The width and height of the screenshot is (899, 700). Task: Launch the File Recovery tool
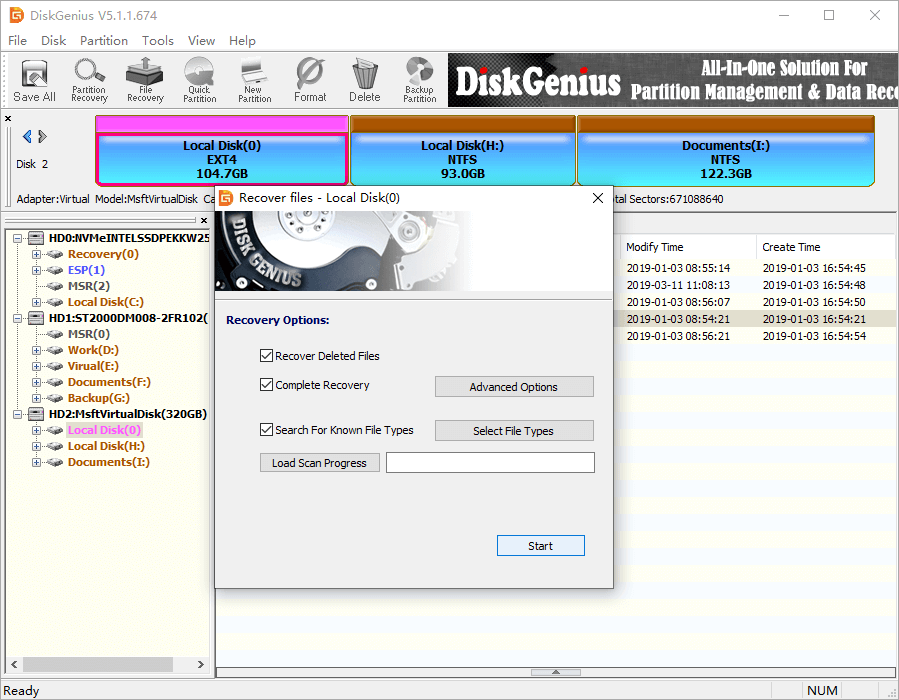(145, 80)
